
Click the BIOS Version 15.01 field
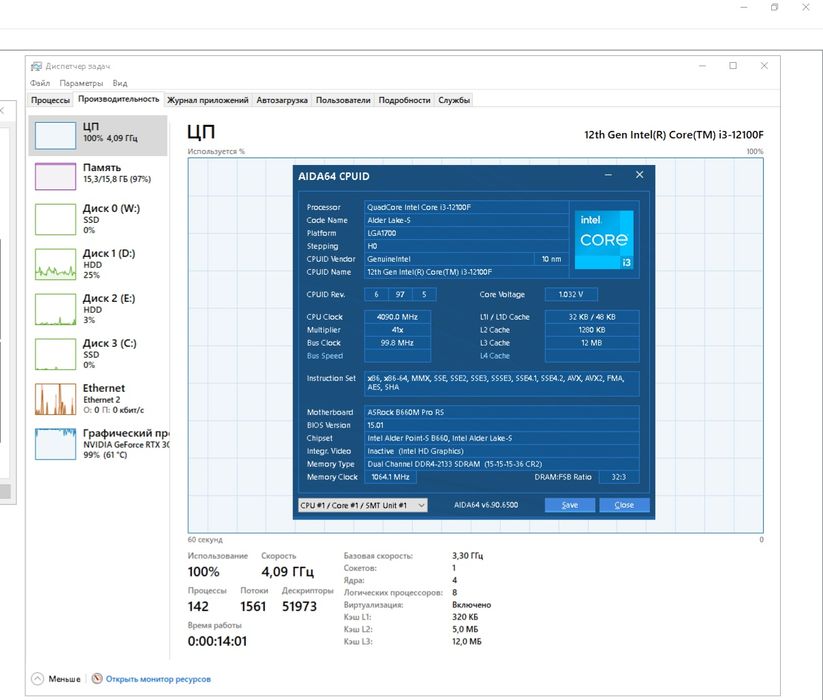coord(502,425)
